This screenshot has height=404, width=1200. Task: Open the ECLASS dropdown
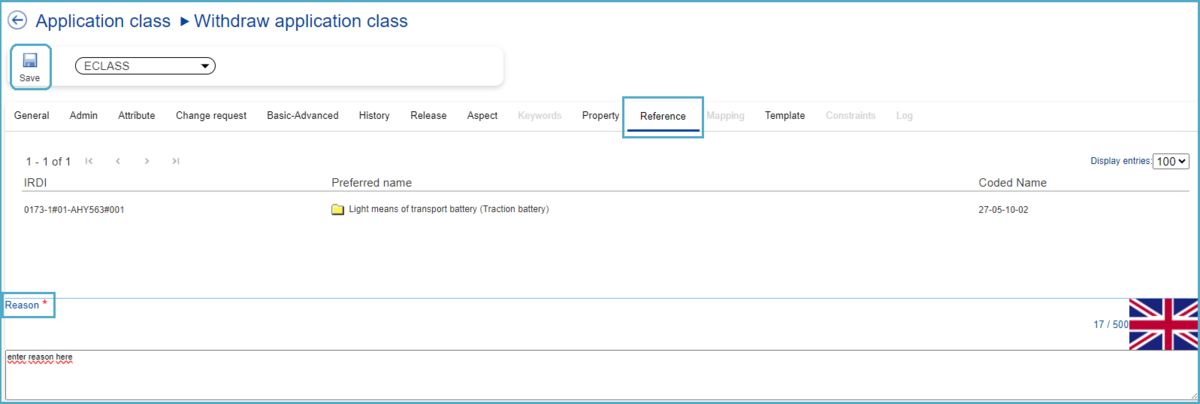pos(146,66)
